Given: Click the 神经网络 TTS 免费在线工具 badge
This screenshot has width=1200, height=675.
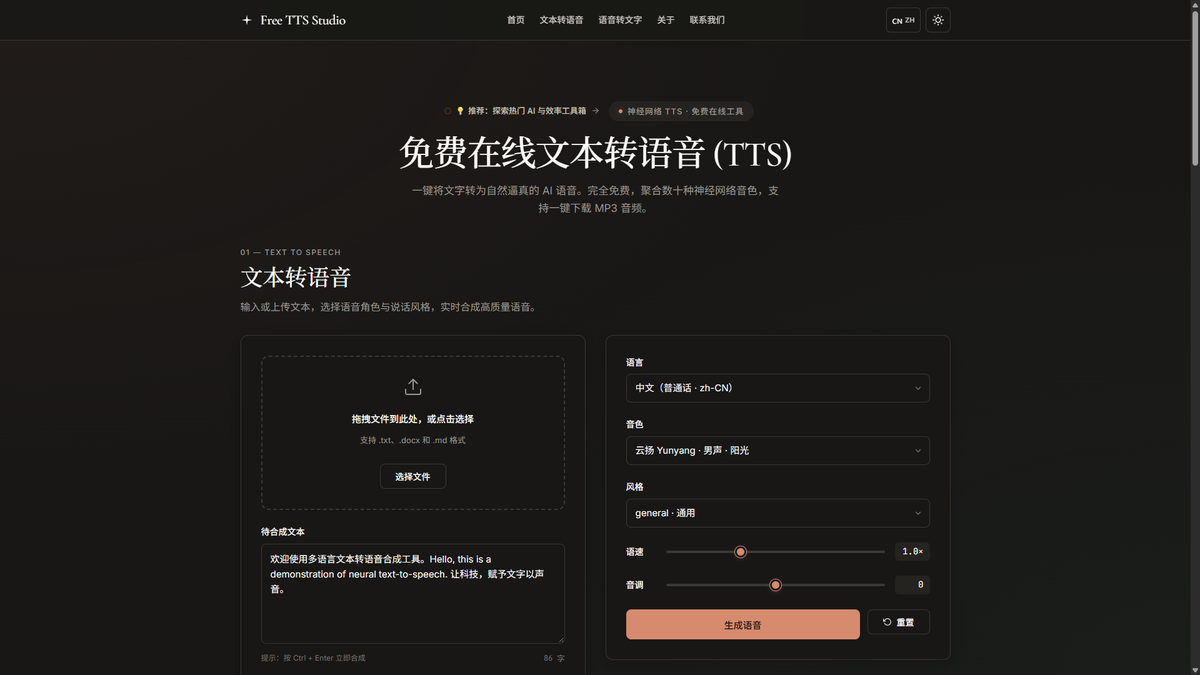Looking at the screenshot, I should (x=681, y=111).
